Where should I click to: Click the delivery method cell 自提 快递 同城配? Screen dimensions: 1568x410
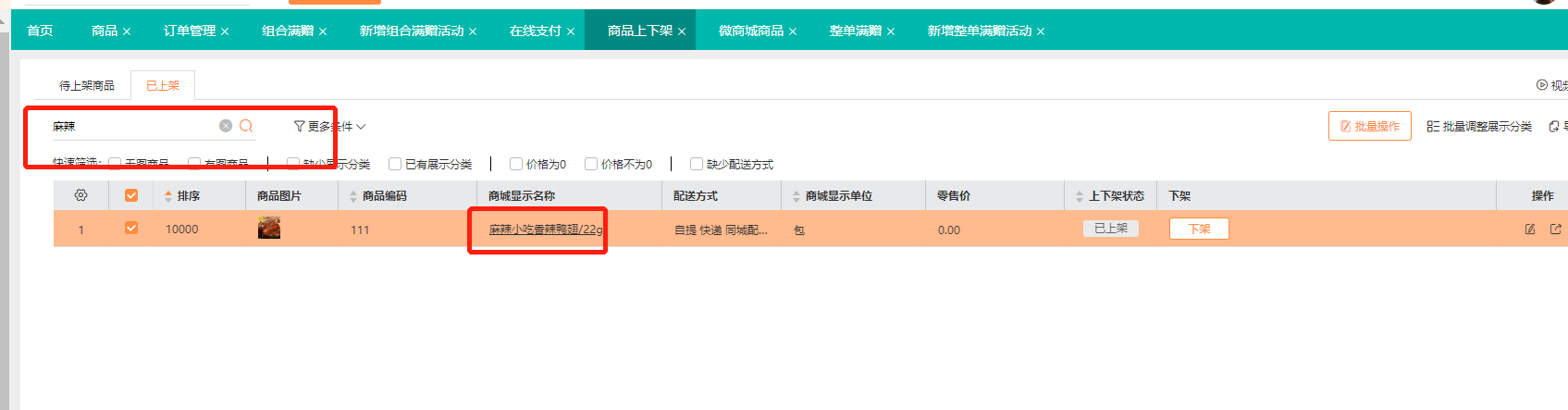point(721,230)
